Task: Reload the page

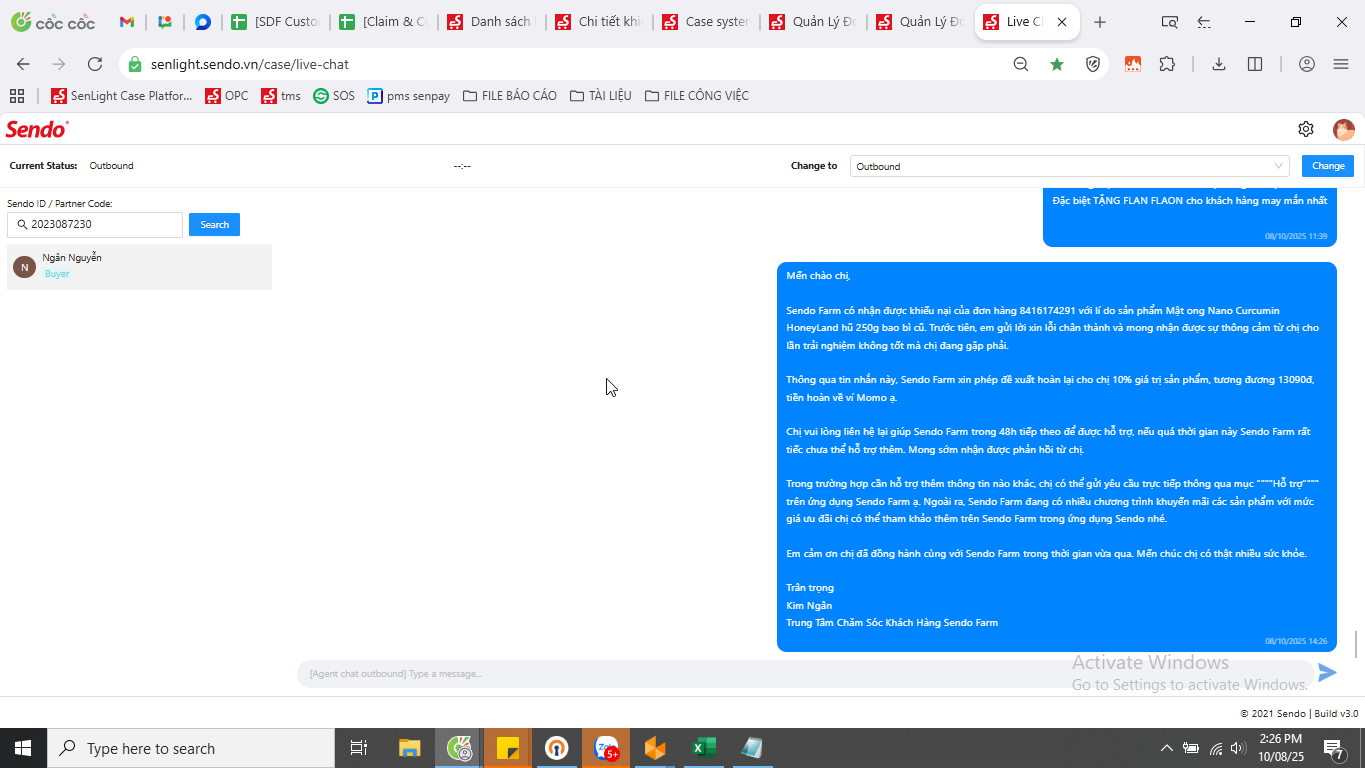Action: point(95,64)
